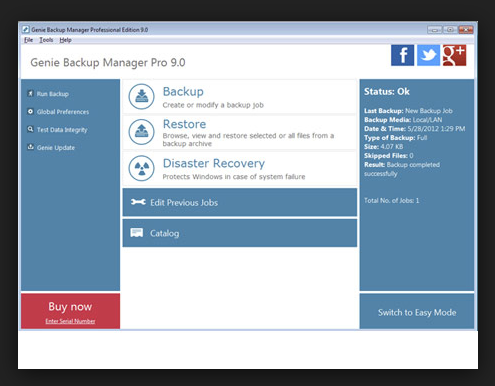
Task: Click 'Type of Backup: Full' line
Action: pos(395,138)
